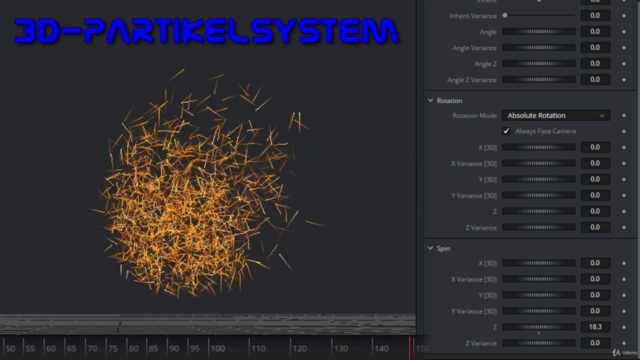640x360 pixels.
Task: Click the 'Rotation Mode' label
Action: (x=474, y=116)
